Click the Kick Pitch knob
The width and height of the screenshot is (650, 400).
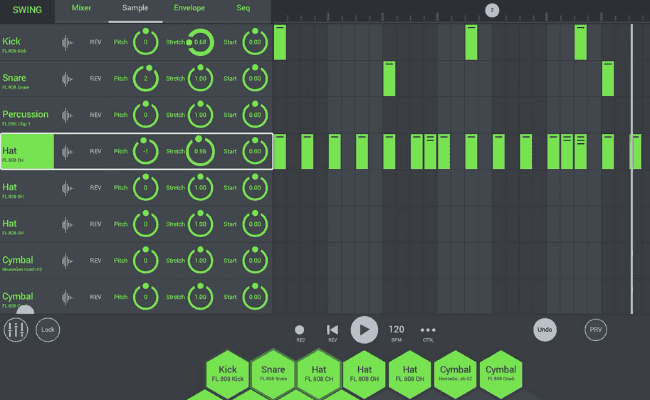[x=146, y=42]
